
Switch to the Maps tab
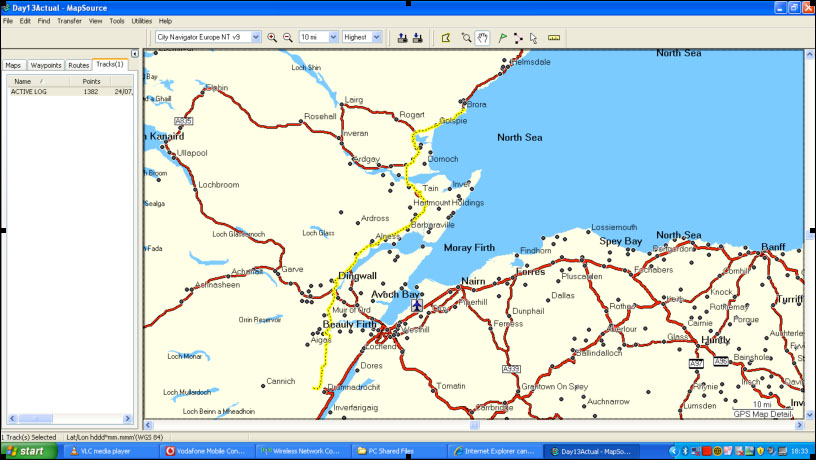click(x=14, y=66)
